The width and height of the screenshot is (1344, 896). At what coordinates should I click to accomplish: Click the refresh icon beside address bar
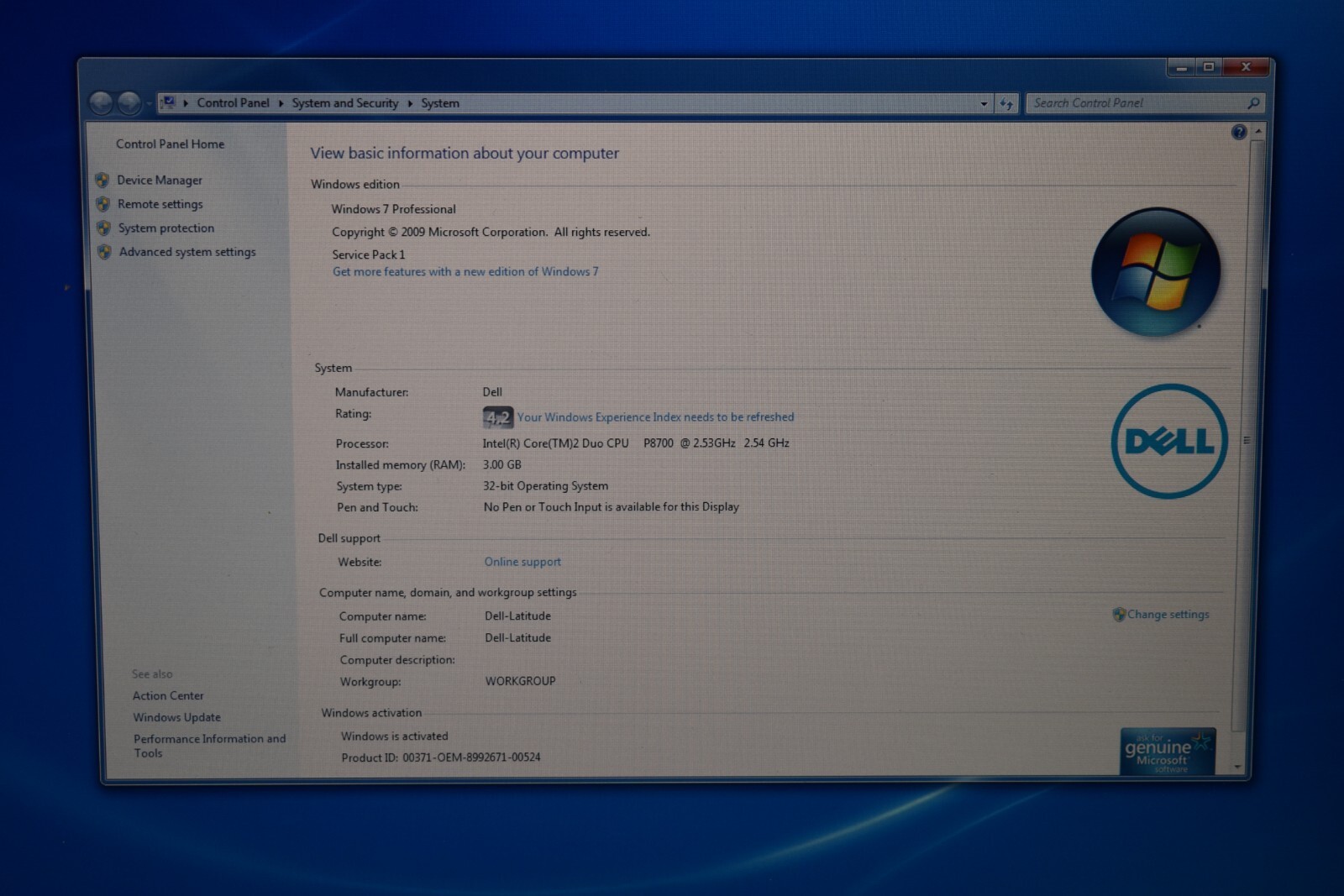(1006, 104)
